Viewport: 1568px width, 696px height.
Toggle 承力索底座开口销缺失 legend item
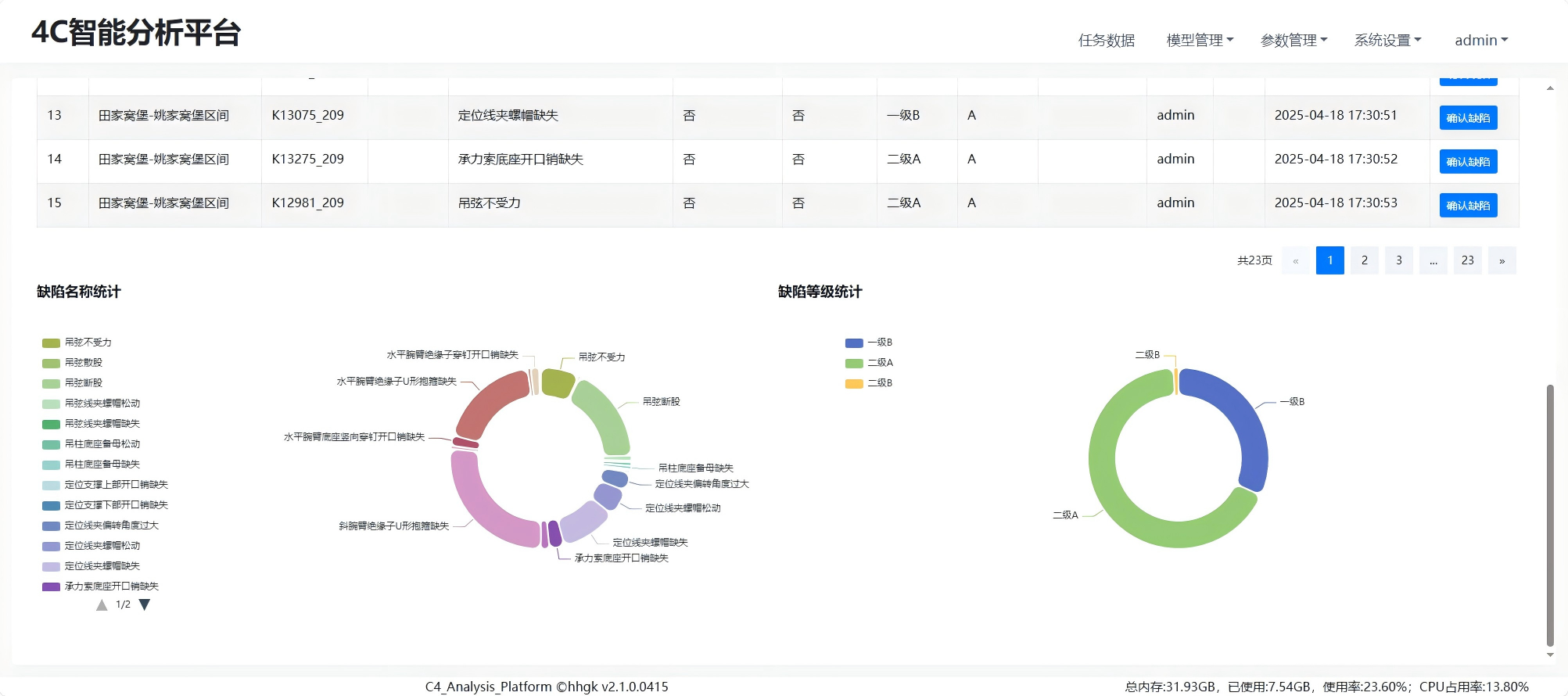tap(100, 587)
